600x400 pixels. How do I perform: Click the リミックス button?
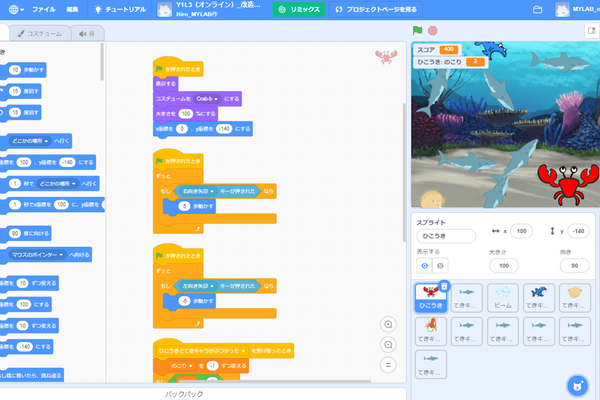(x=298, y=10)
